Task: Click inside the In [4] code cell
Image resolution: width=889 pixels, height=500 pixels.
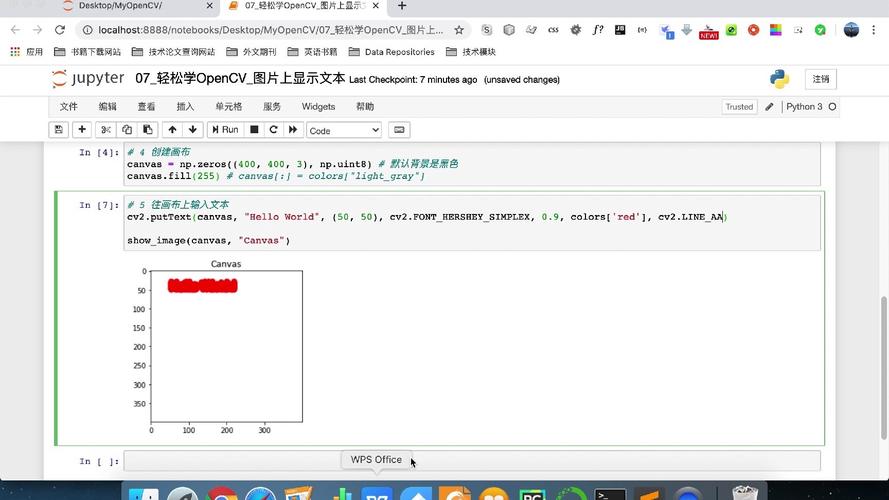Action: pos(472,164)
